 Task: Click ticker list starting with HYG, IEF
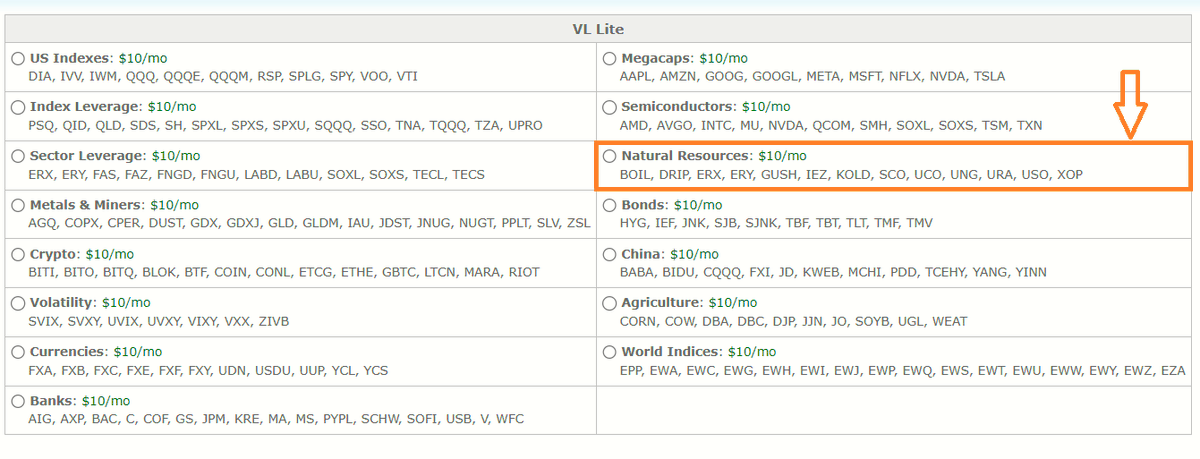tap(776, 223)
